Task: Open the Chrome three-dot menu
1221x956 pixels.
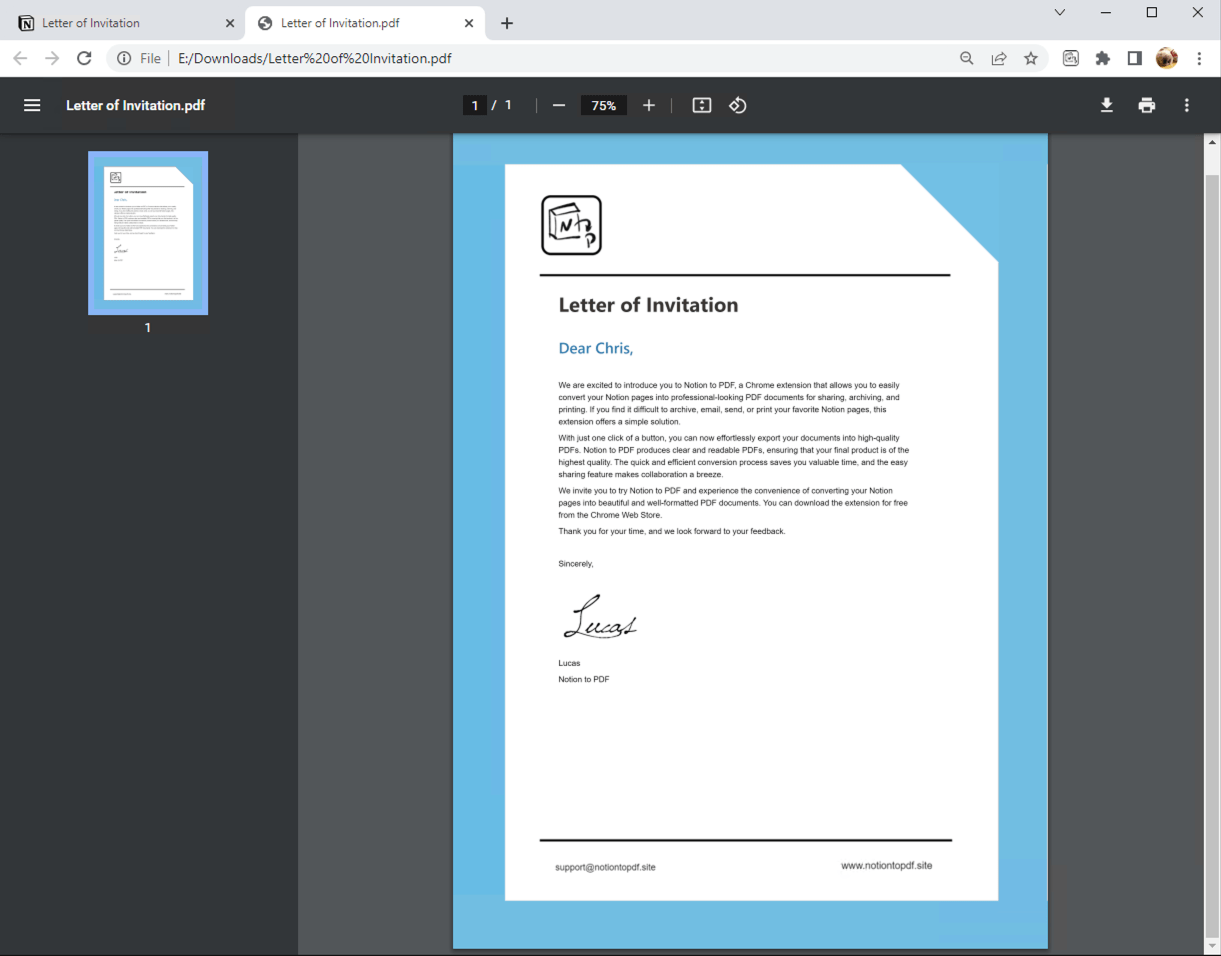Action: click(1199, 58)
